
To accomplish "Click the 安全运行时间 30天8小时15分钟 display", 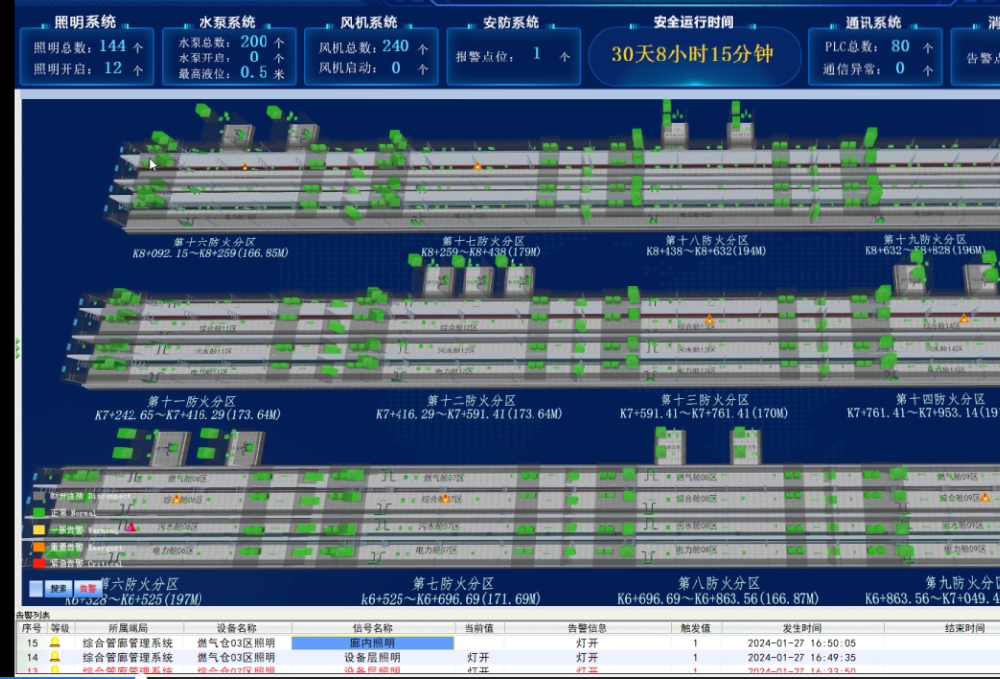I will point(693,54).
